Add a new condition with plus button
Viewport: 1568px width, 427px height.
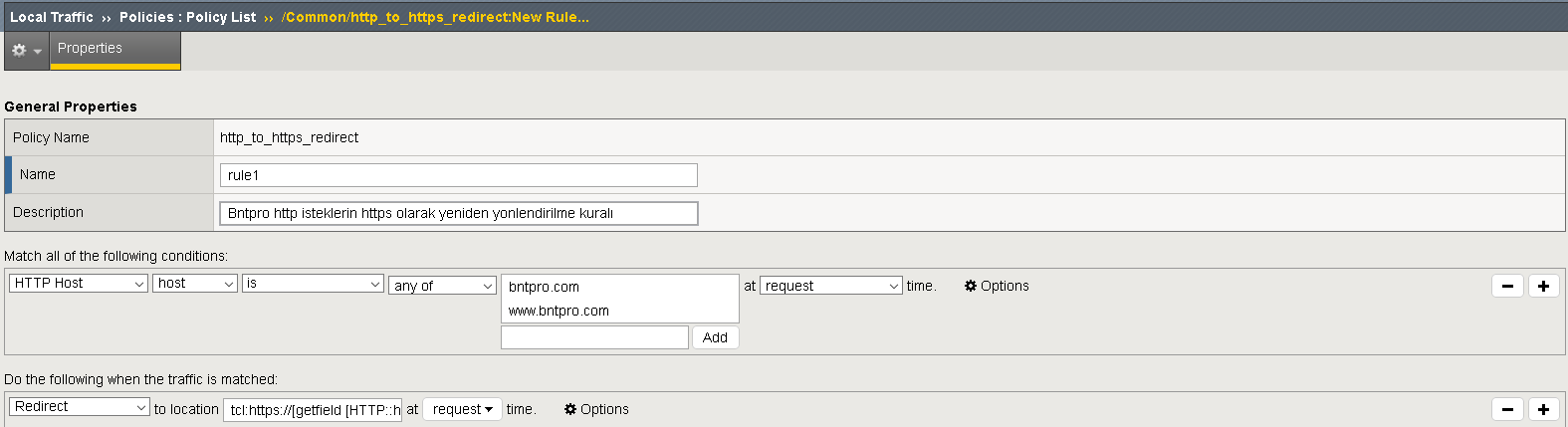1543,287
